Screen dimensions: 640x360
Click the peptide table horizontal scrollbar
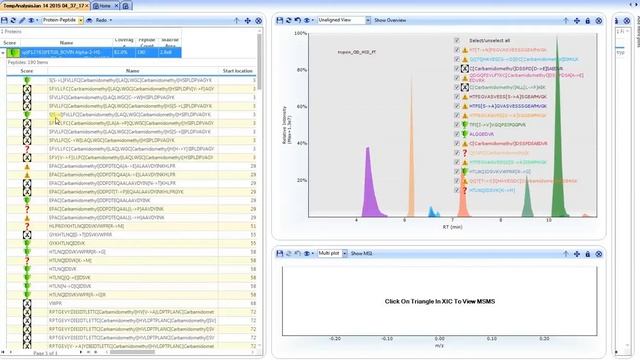[132, 352]
